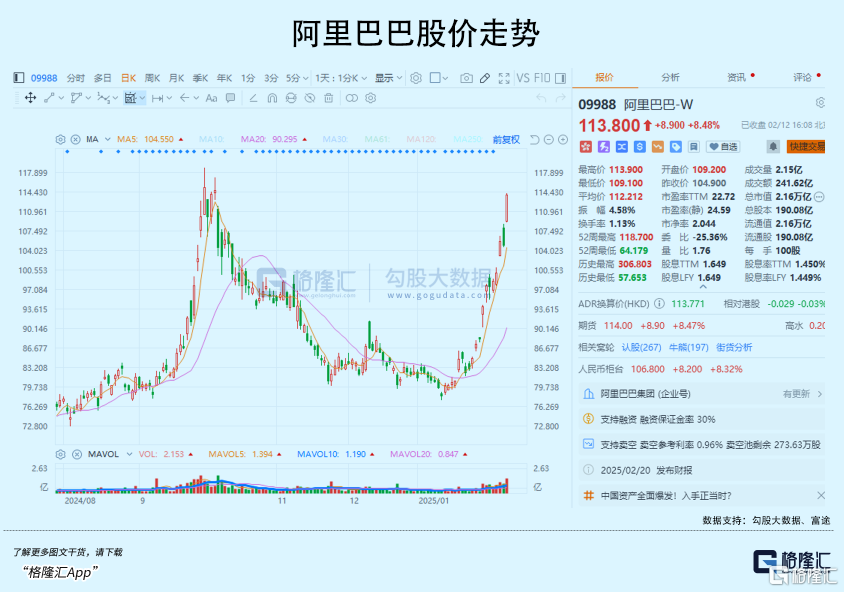The height and width of the screenshot is (592, 844).
Task: Open quote panel settings gear
Action: pos(820,102)
